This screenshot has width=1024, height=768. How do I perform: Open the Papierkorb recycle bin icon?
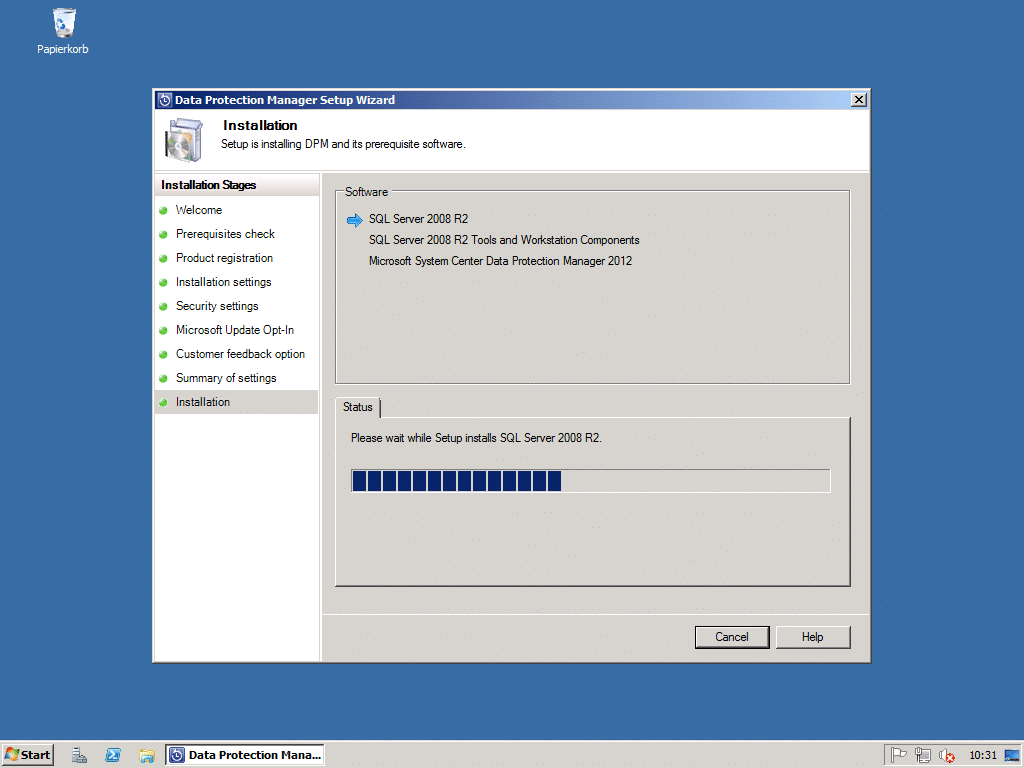click(63, 30)
